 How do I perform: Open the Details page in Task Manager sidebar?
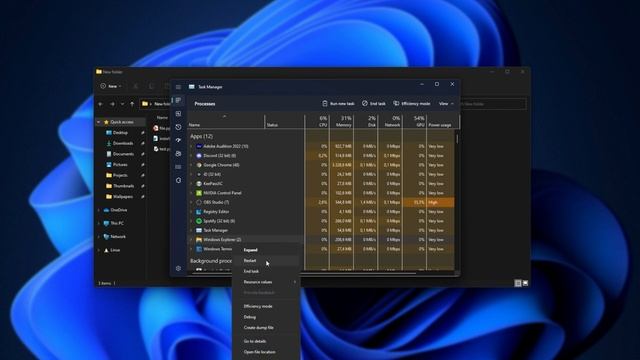(x=178, y=167)
